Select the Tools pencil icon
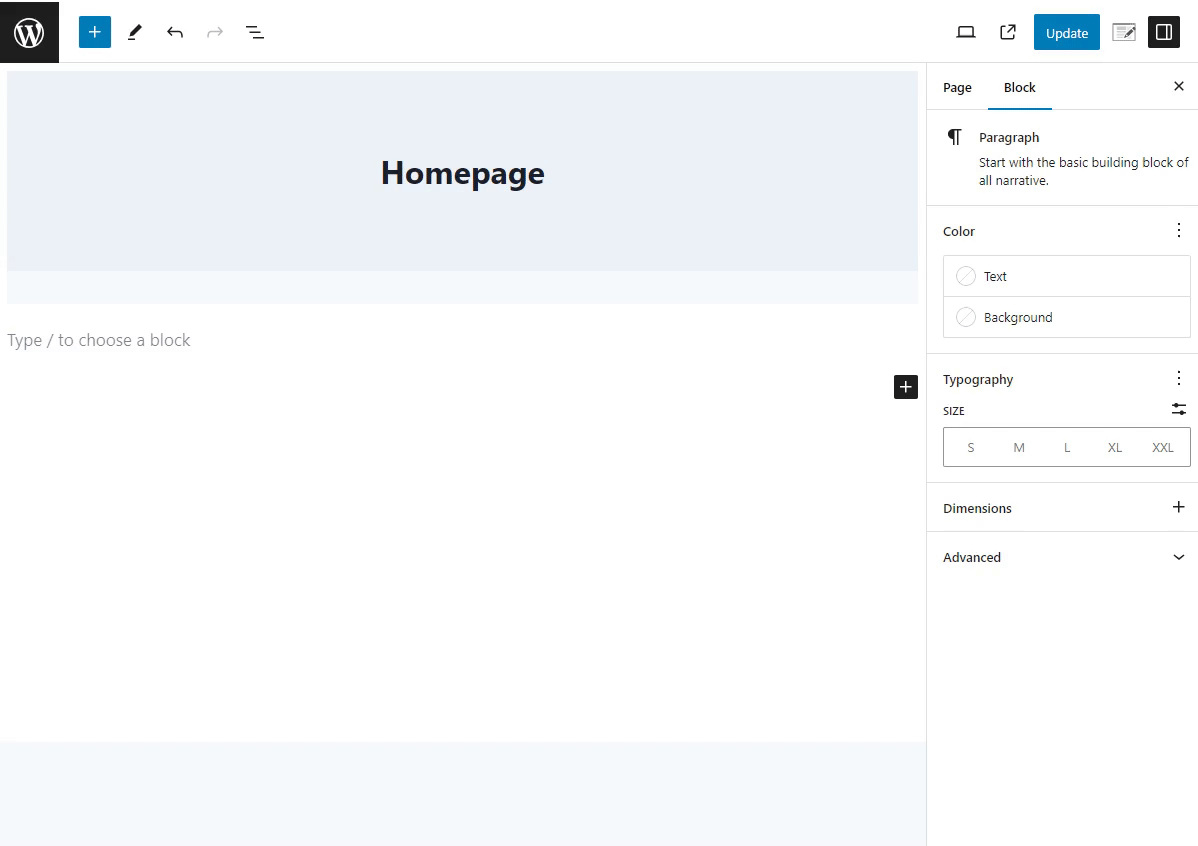 tap(134, 32)
